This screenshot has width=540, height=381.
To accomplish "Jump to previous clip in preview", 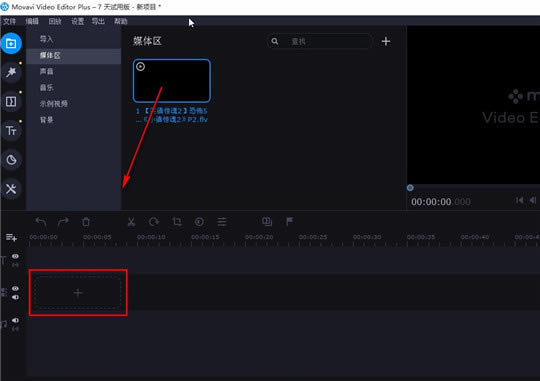I will coord(519,200).
